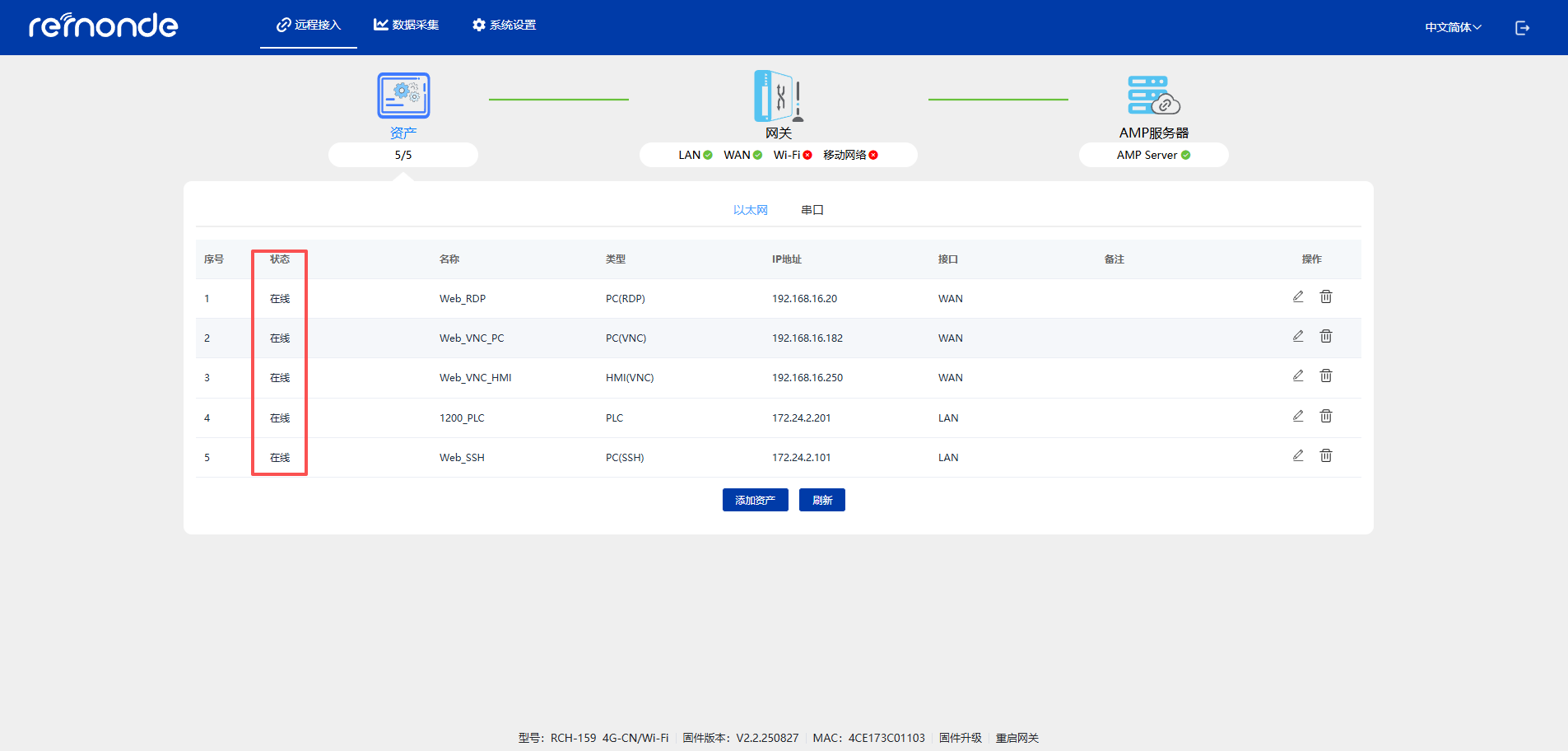Screen dimensions: 1568x751
Task: Click the 固件升级 link in footer
Action: (960, 738)
